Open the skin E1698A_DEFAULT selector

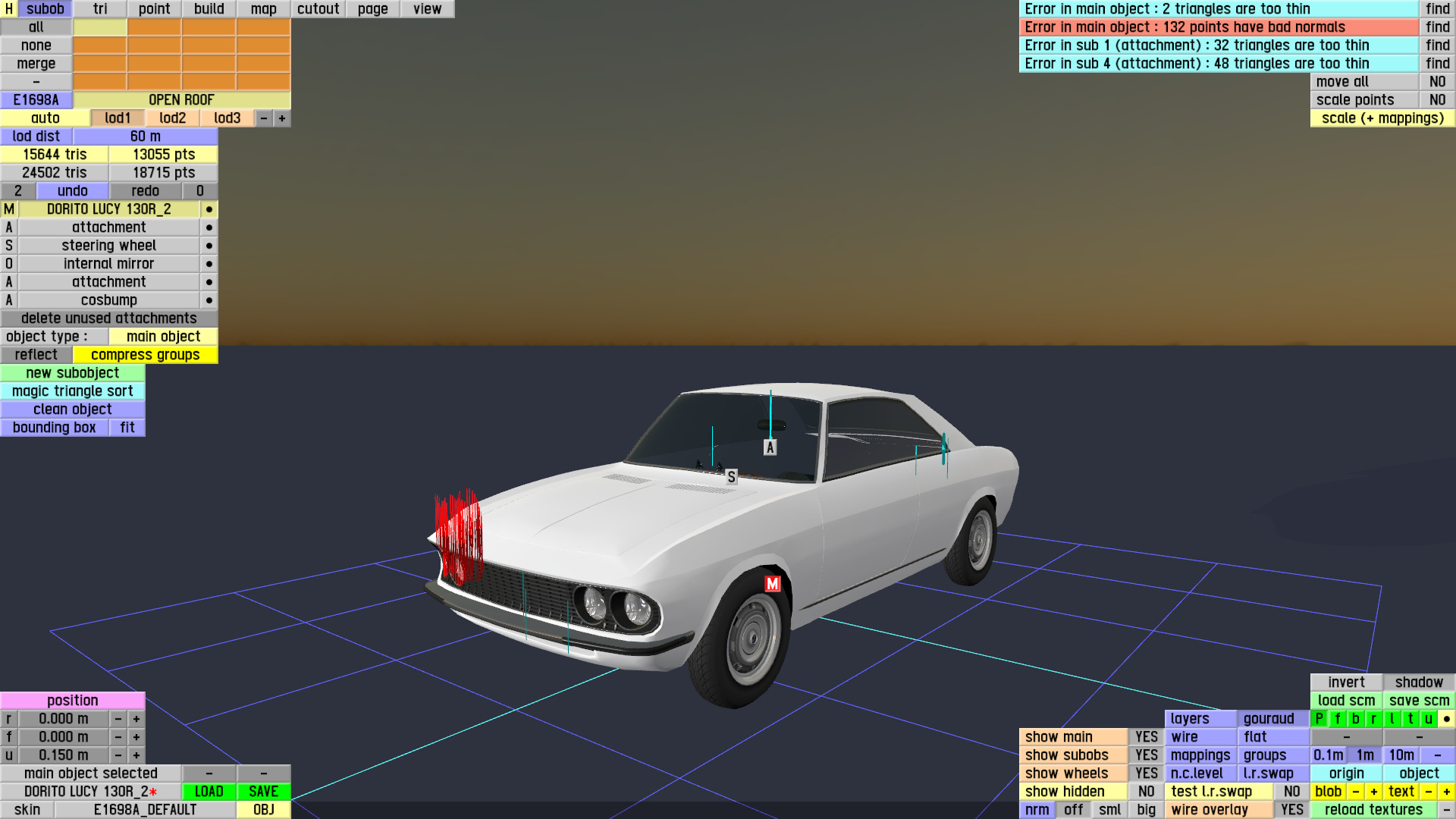click(x=145, y=810)
